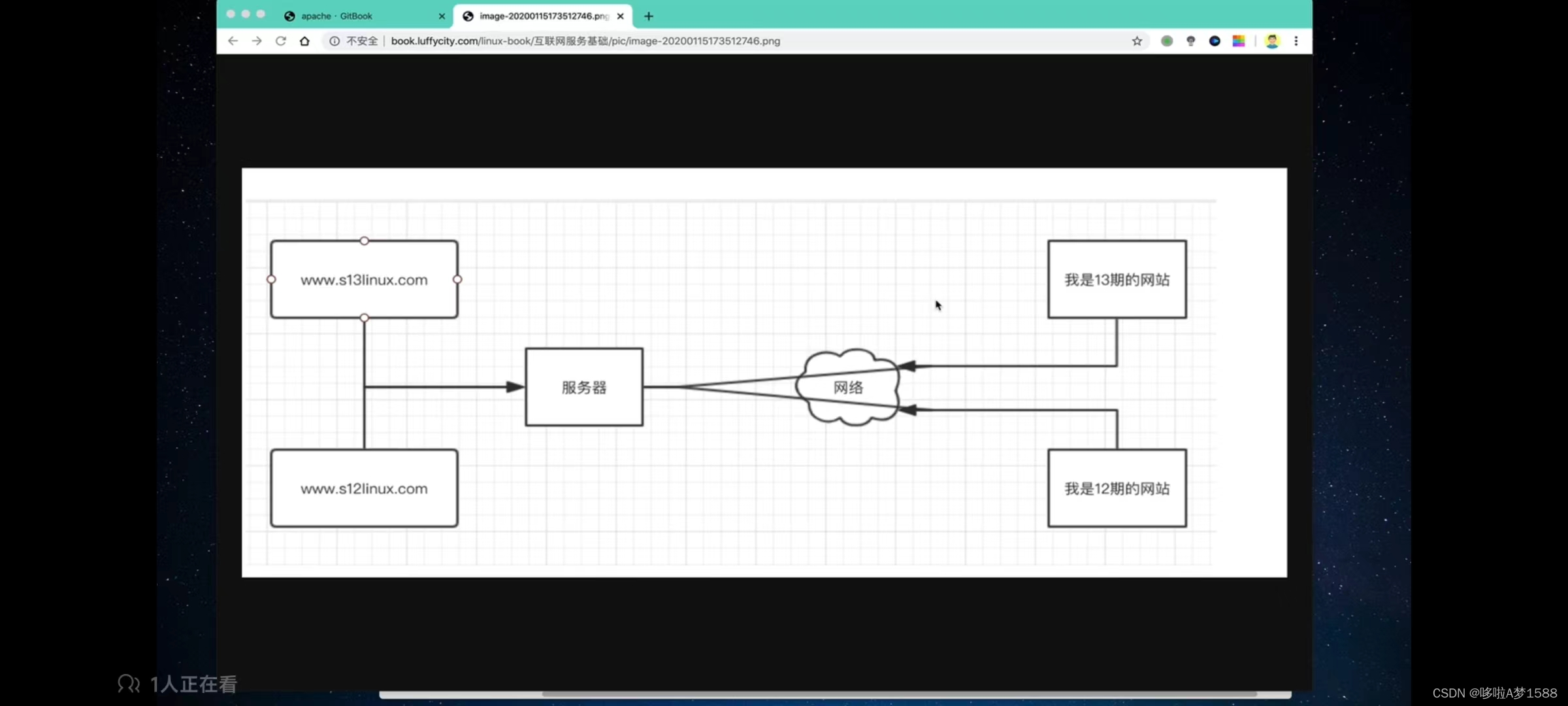Click the browser back arrow
This screenshot has height=706, width=1568.
pyautogui.click(x=233, y=41)
